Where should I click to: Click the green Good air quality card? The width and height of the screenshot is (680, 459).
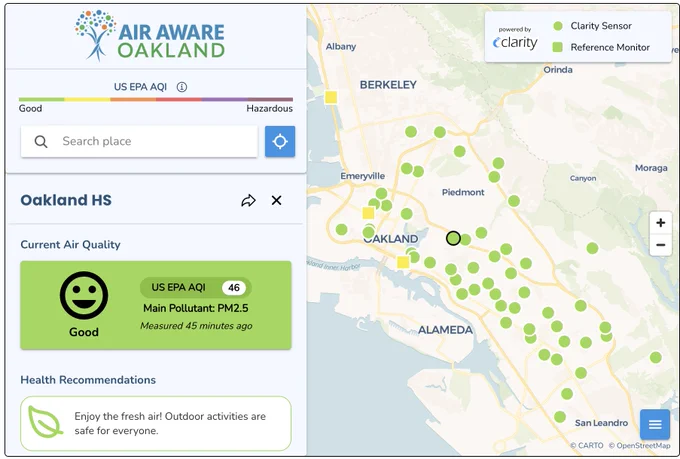pyautogui.click(x=156, y=305)
